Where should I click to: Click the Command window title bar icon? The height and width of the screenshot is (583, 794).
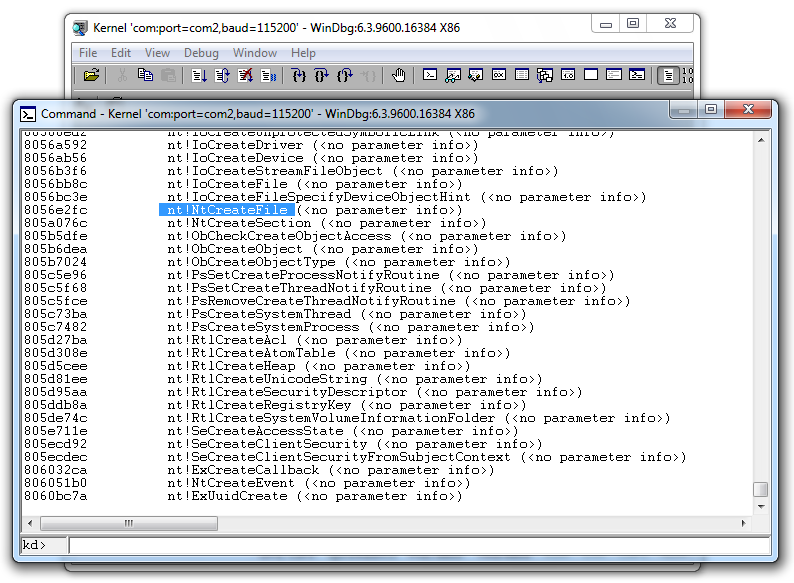[28, 114]
